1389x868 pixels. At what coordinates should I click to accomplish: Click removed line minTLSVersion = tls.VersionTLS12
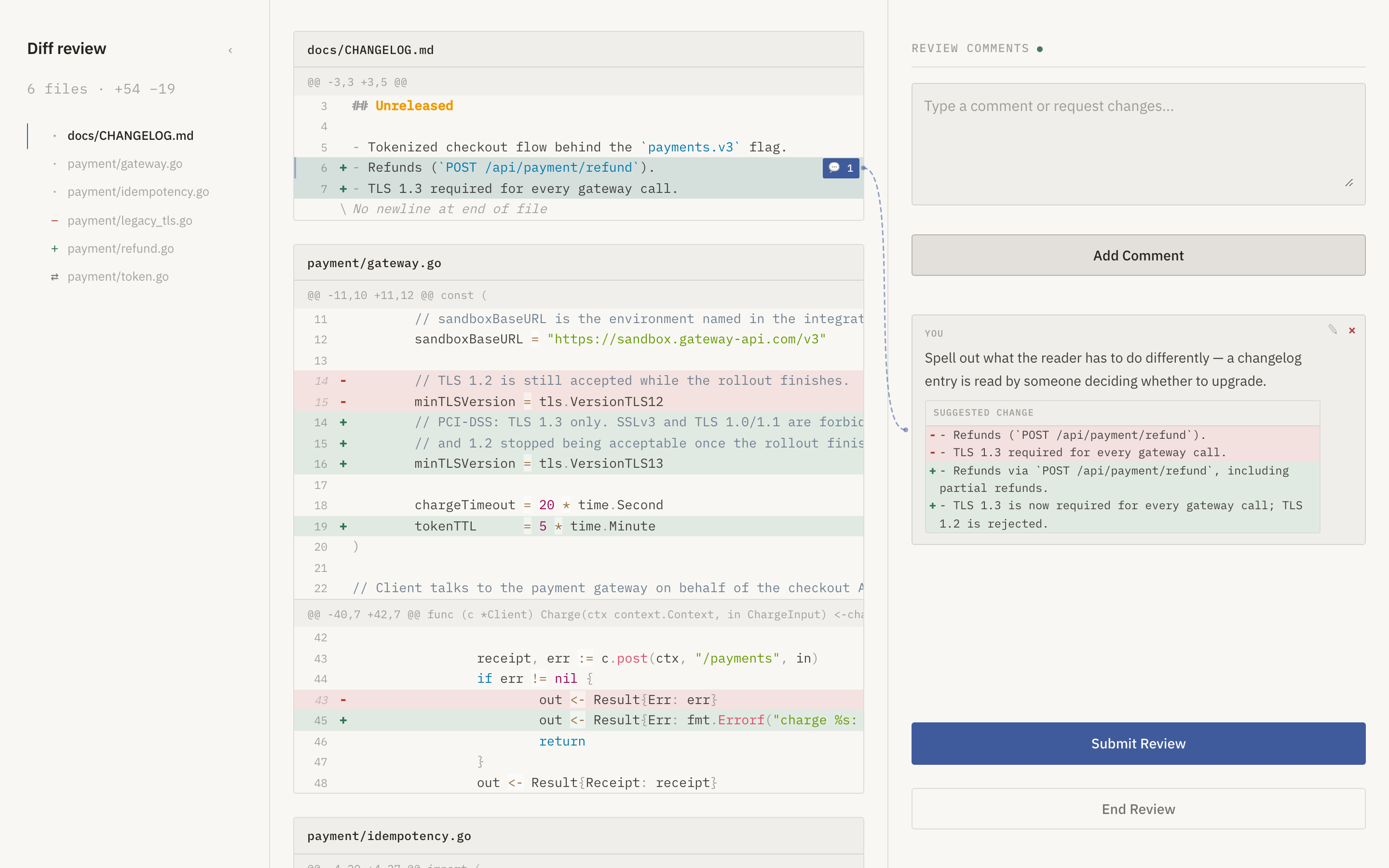[579, 402]
